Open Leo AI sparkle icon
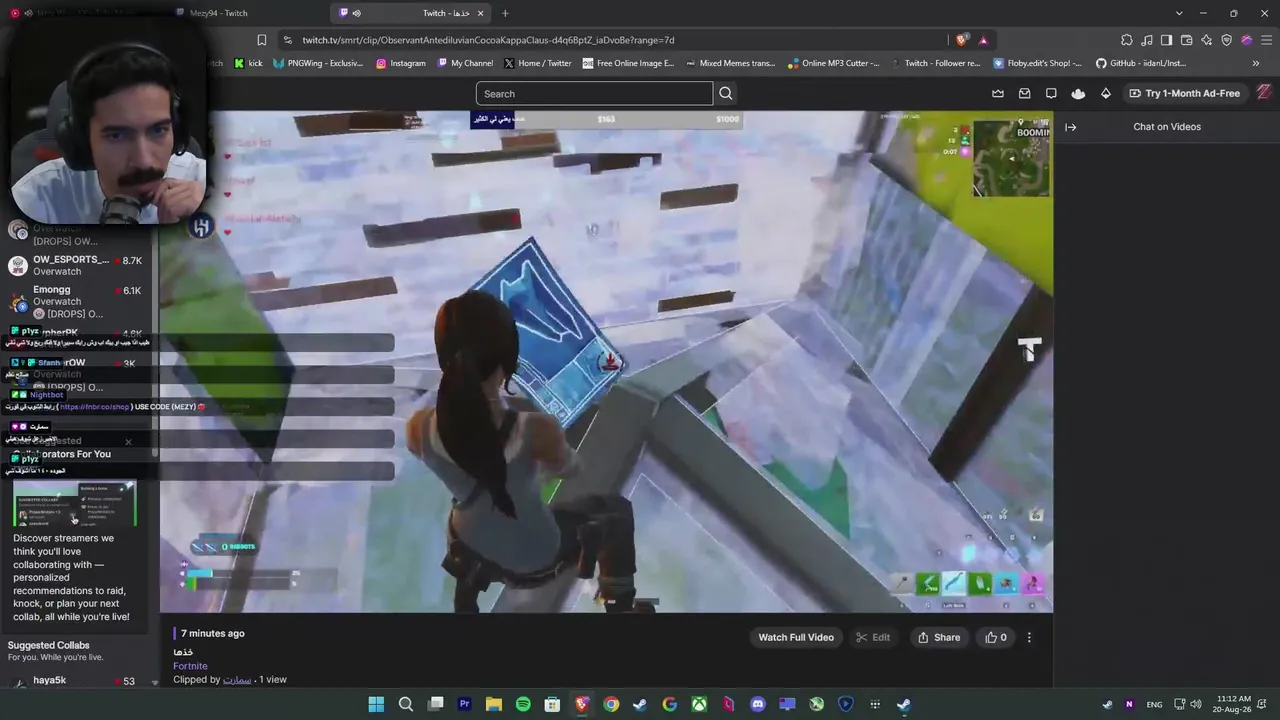Screen dimensions: 1280x720 point(1206,40)
